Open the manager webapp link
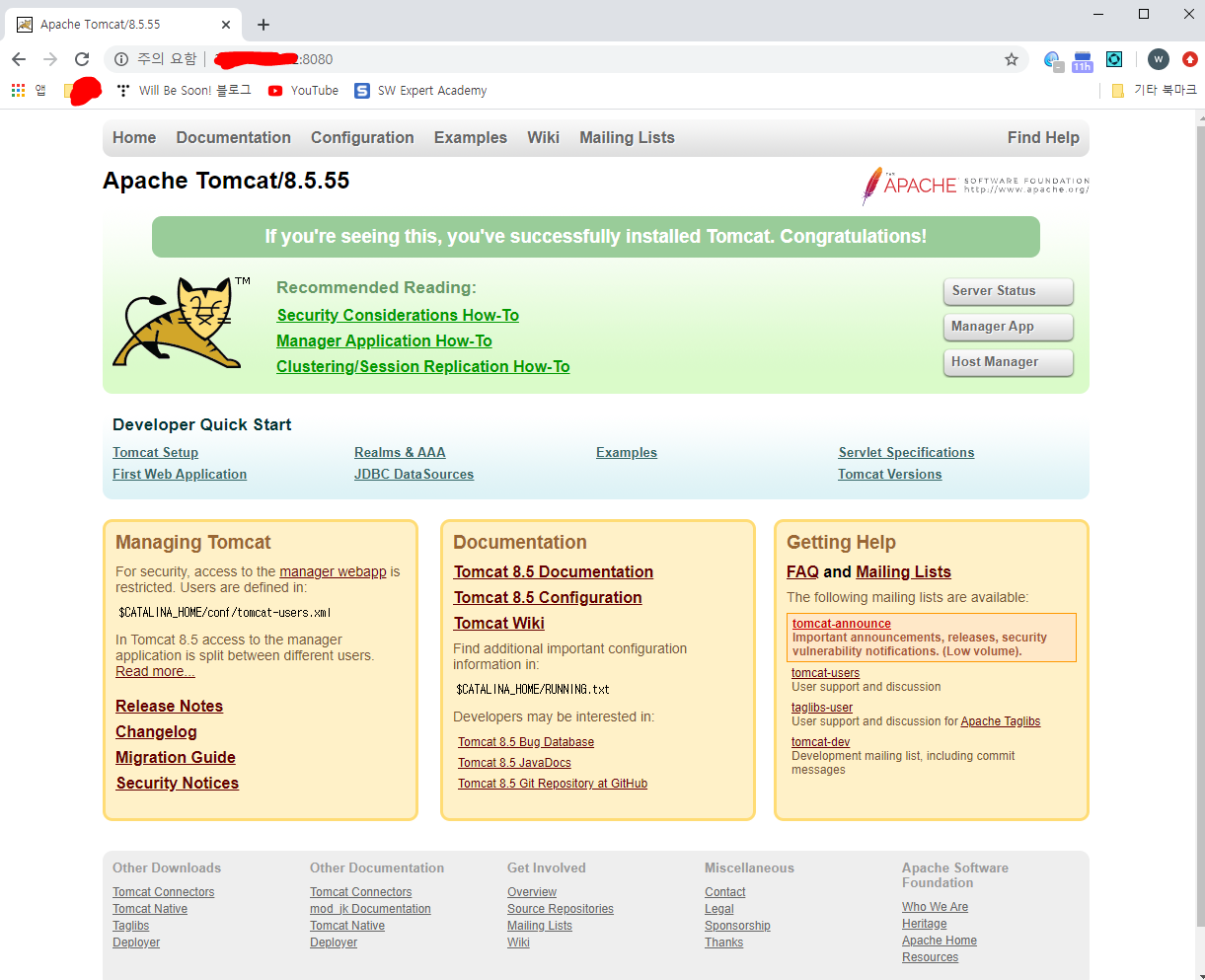Image resolution: width=1205 pixels, height=980 pixels. pos(333,572)
